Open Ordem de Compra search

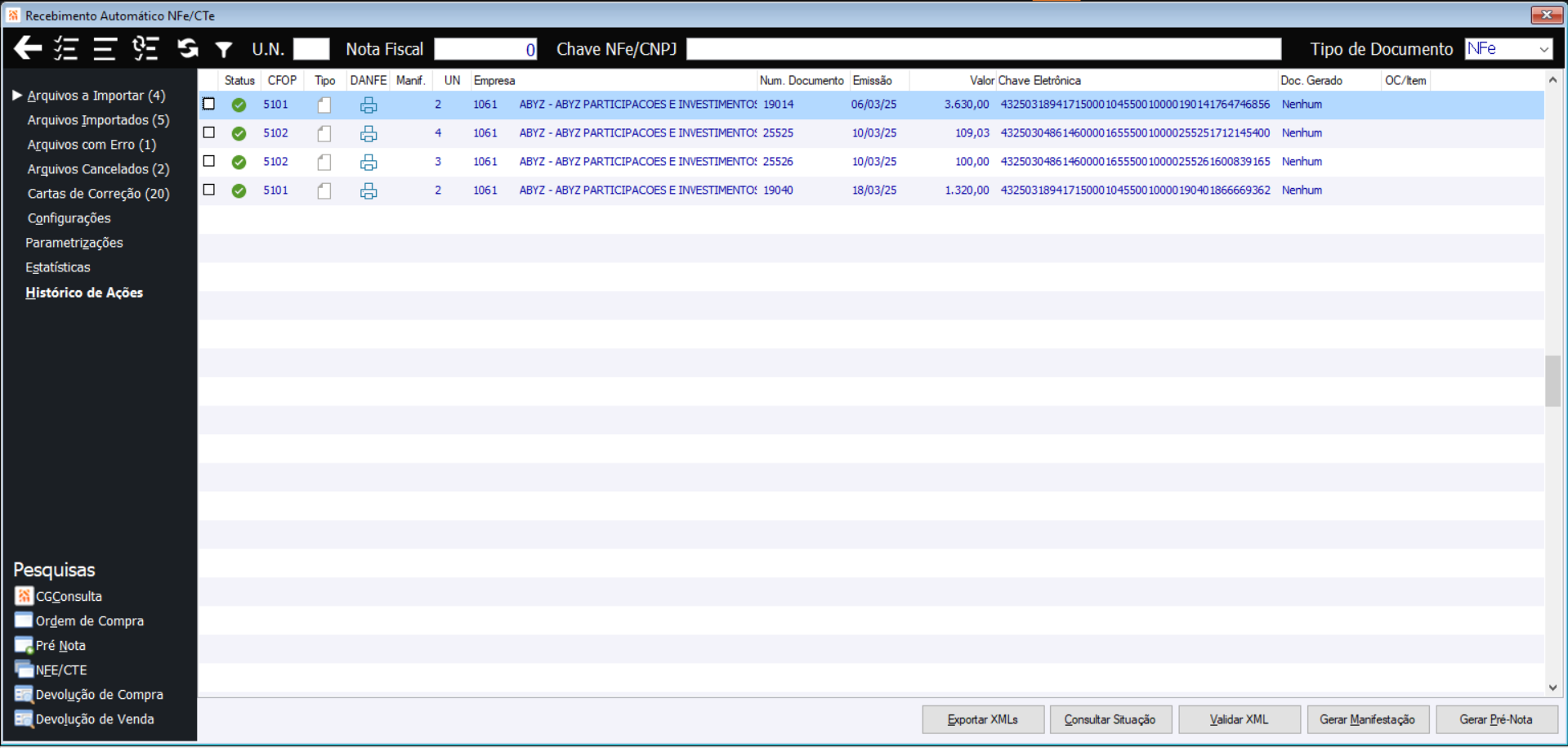coord(80,620)
